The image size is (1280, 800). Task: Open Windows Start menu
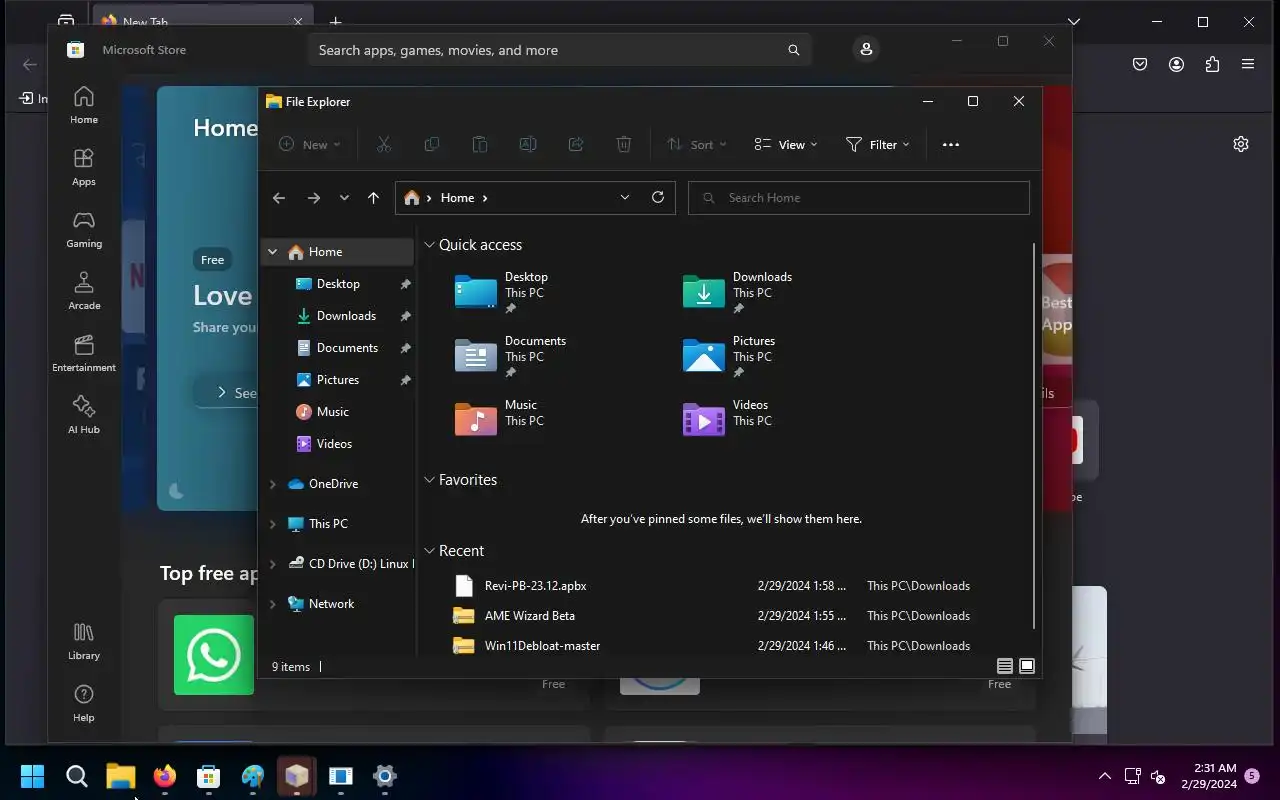coord(33,776)
